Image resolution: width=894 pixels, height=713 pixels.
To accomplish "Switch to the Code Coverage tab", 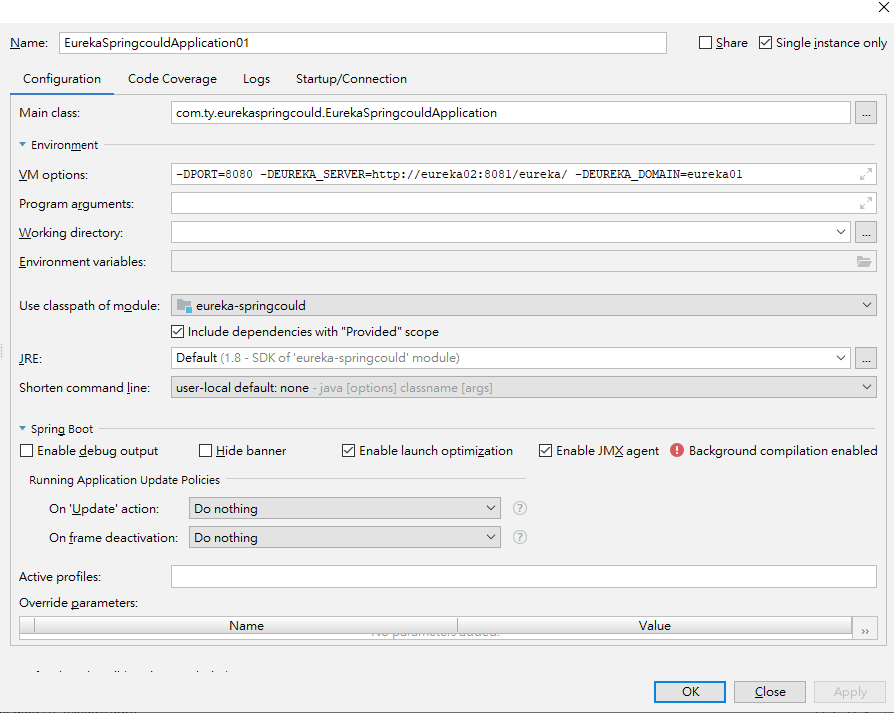I will (172, 79).
